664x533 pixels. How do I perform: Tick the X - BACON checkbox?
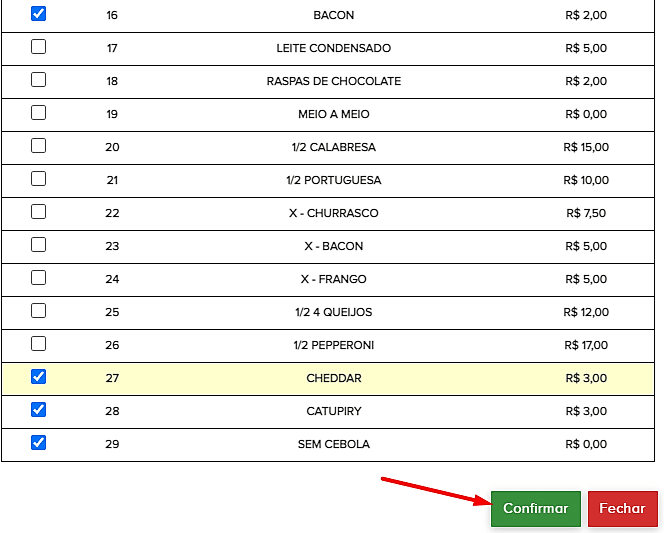(x=38, y=245)
